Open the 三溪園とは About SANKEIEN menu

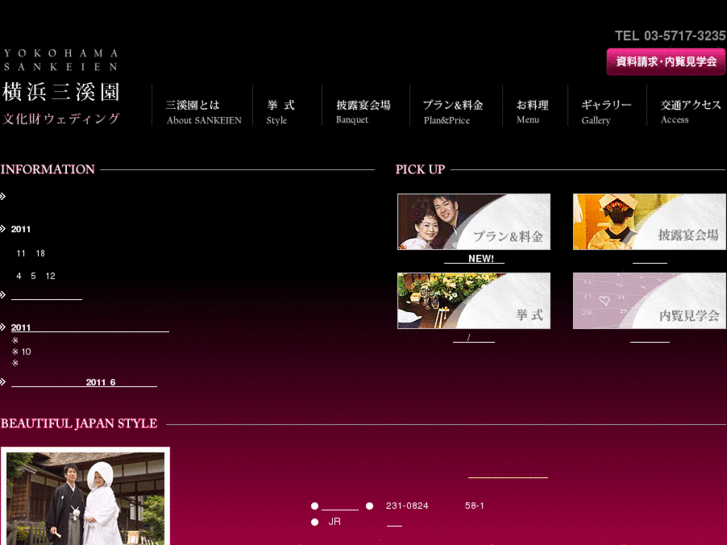click(x=204, y=112)
